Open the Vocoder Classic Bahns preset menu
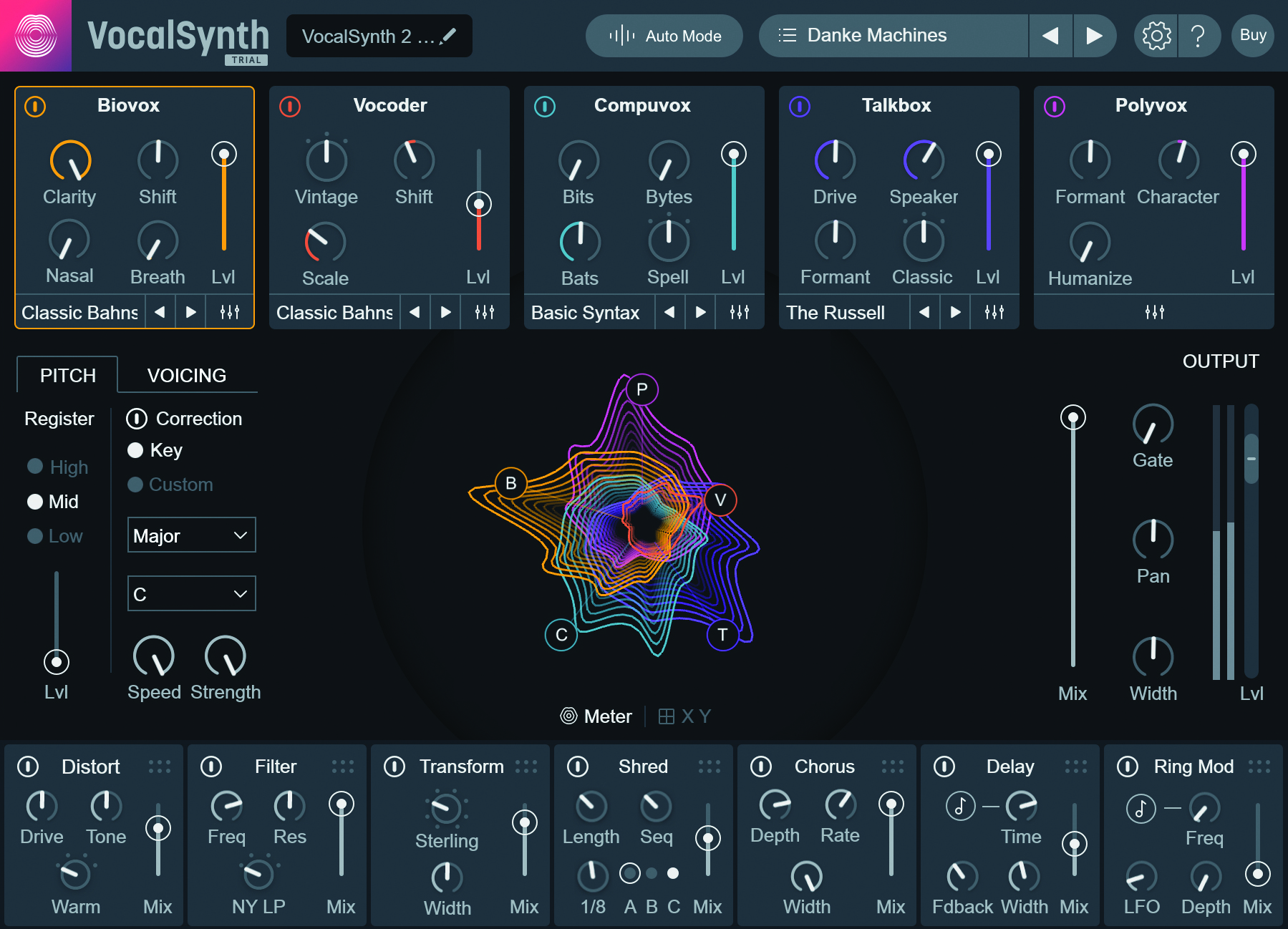1288x929 pixels. (x=335, y=312)
